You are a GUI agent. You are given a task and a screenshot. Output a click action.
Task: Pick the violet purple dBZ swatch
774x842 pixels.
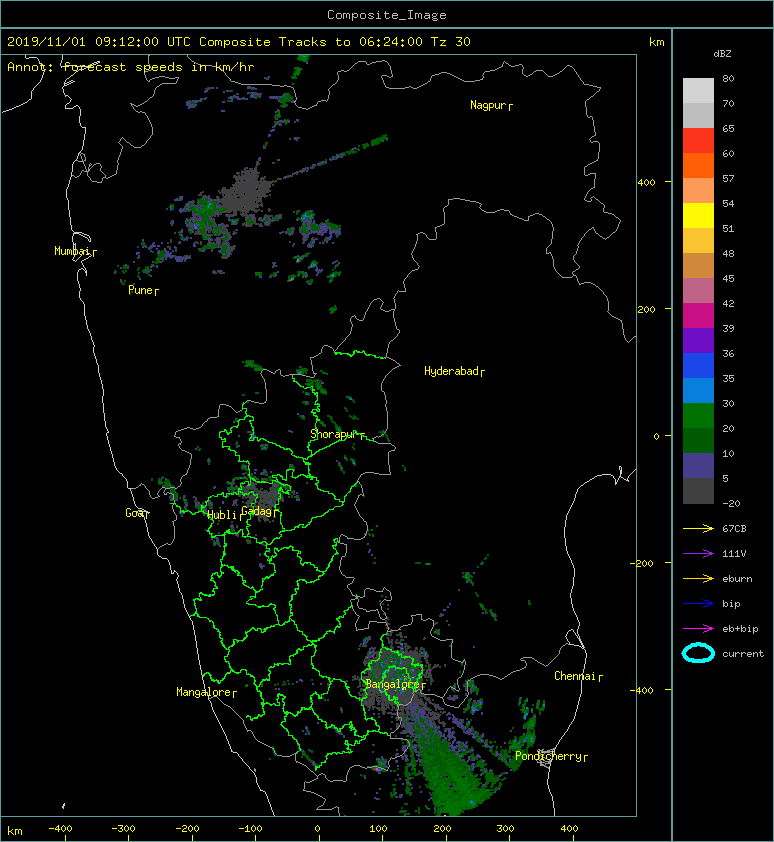(x=698, y=340)
